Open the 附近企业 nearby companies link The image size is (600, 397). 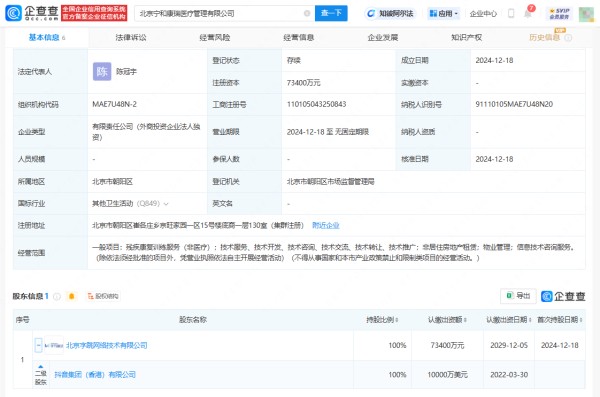tap(326, 225)
